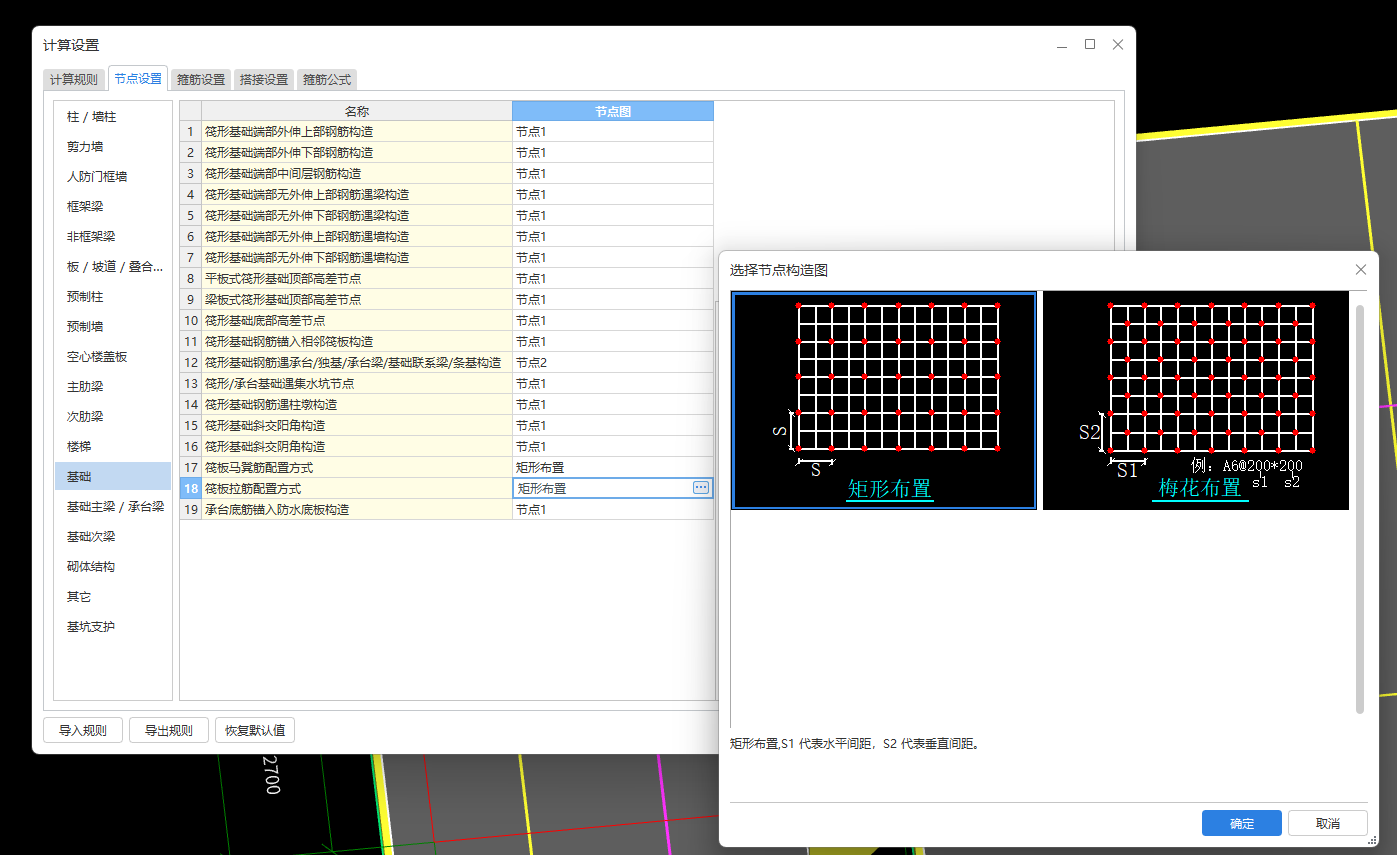Close the 计算设置 window
The image size is (1397, 855).
coord(1118,44)
